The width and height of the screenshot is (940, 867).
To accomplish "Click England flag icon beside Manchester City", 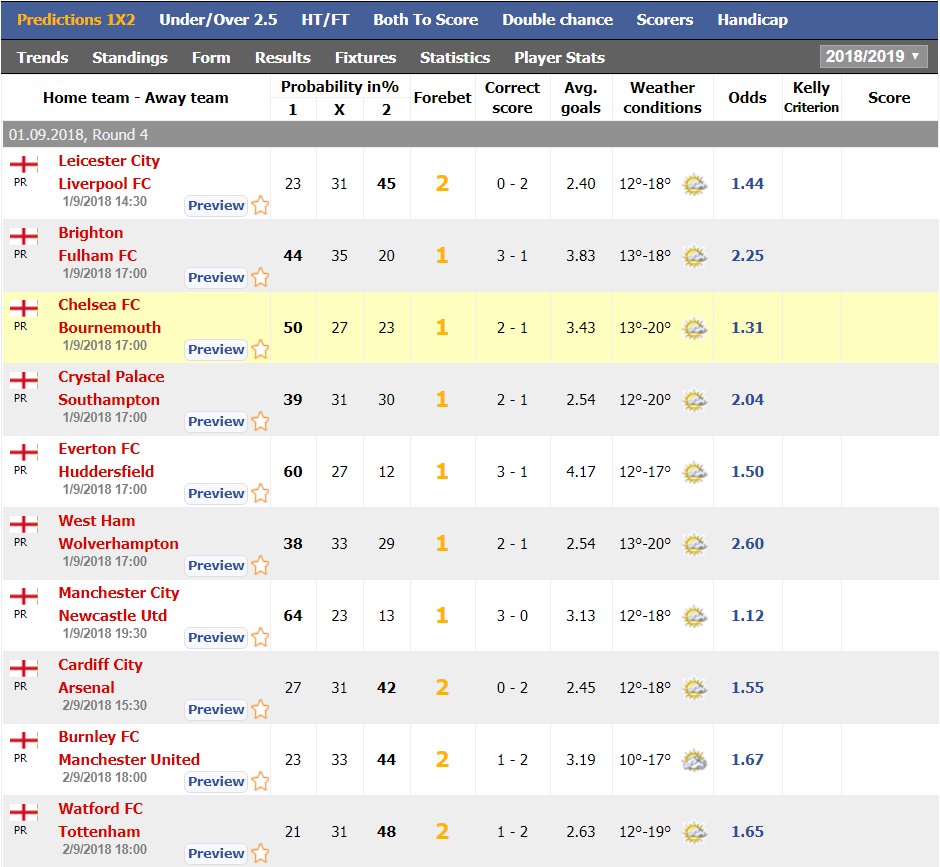I will coord(24,596).
